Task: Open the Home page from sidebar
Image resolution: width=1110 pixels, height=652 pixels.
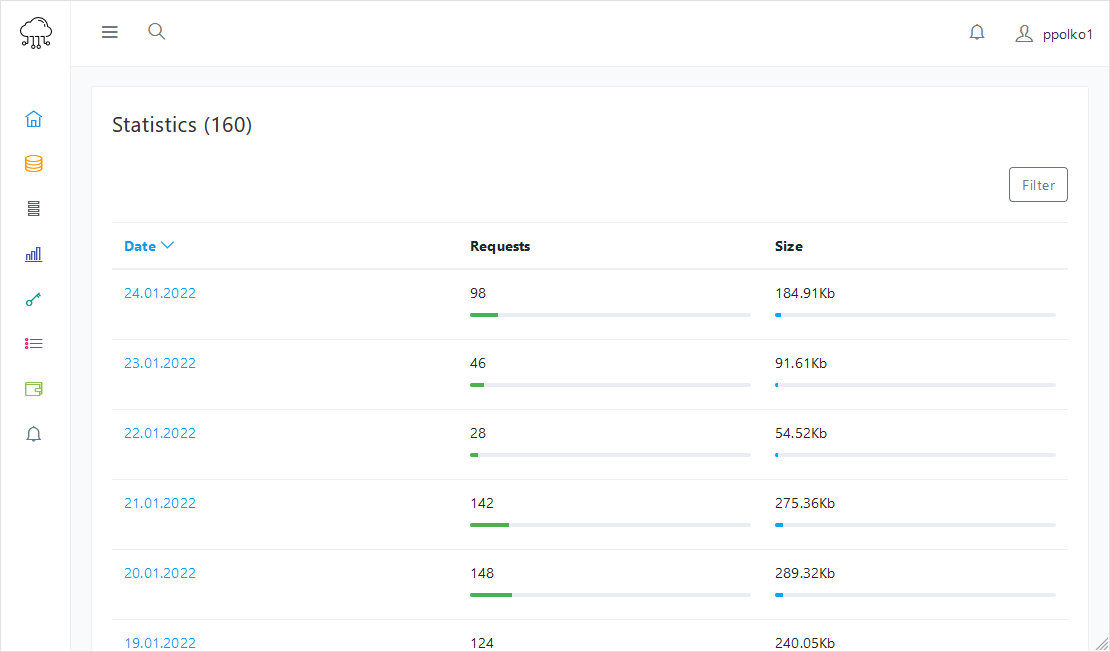Action: (x=34, y=119)
